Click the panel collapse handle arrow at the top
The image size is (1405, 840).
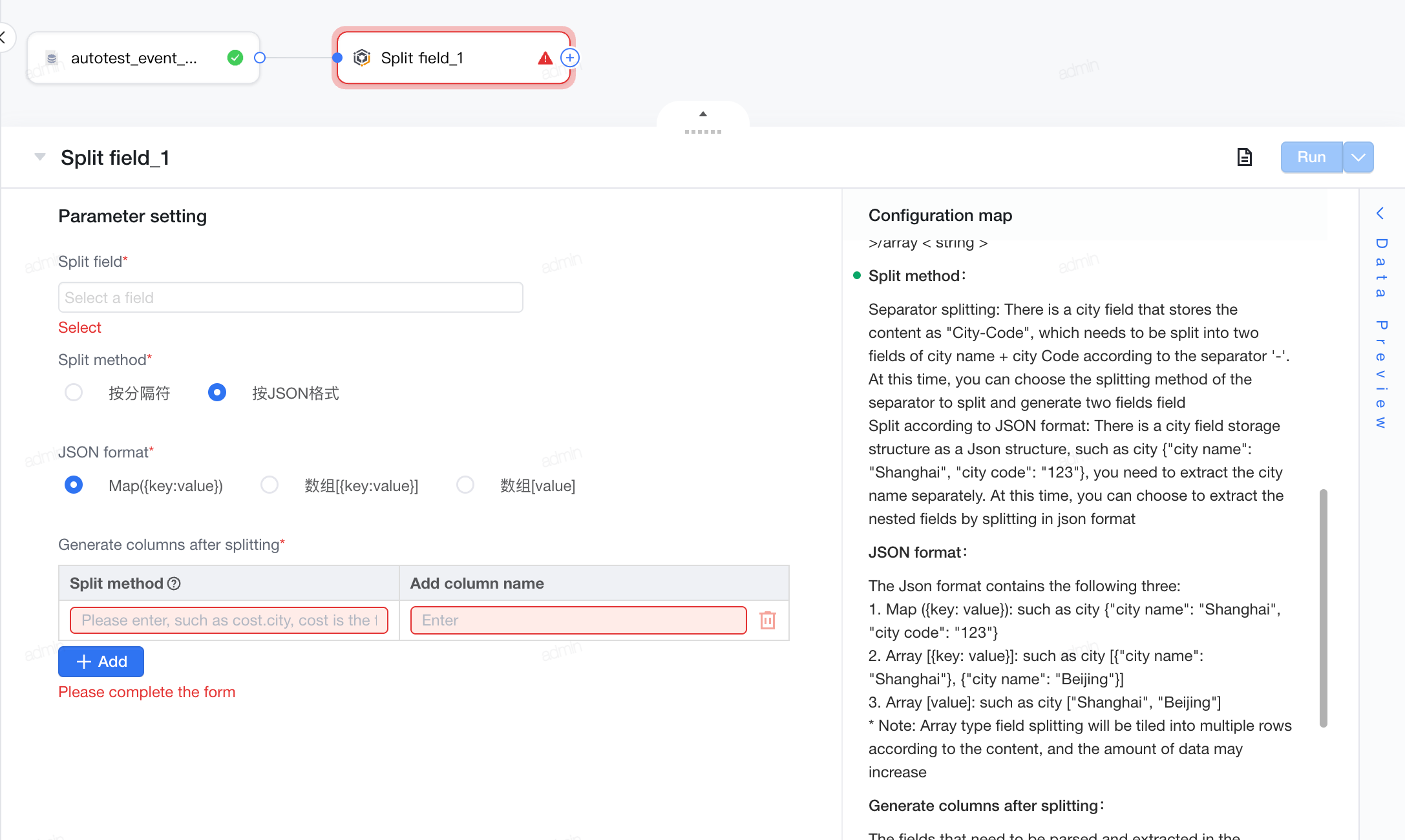point(703,114)
